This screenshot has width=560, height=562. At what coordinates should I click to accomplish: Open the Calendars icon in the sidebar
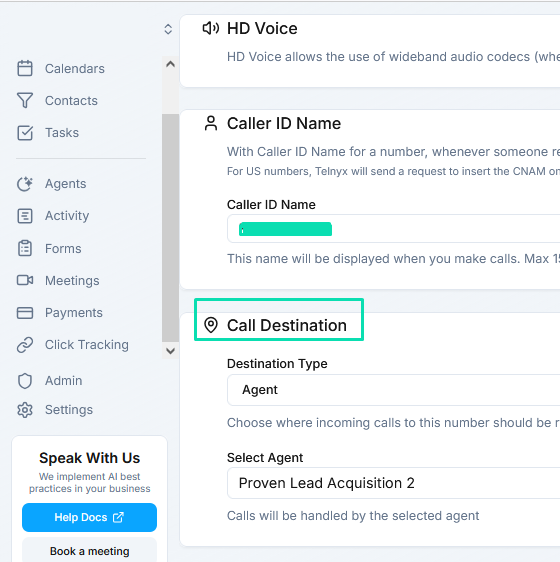point(25,68)
